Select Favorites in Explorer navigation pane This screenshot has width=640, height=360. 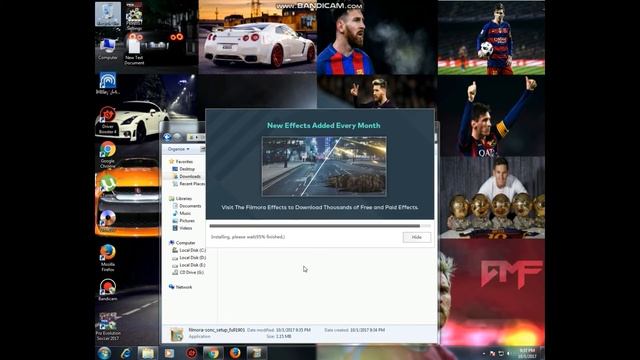(181, 162)
